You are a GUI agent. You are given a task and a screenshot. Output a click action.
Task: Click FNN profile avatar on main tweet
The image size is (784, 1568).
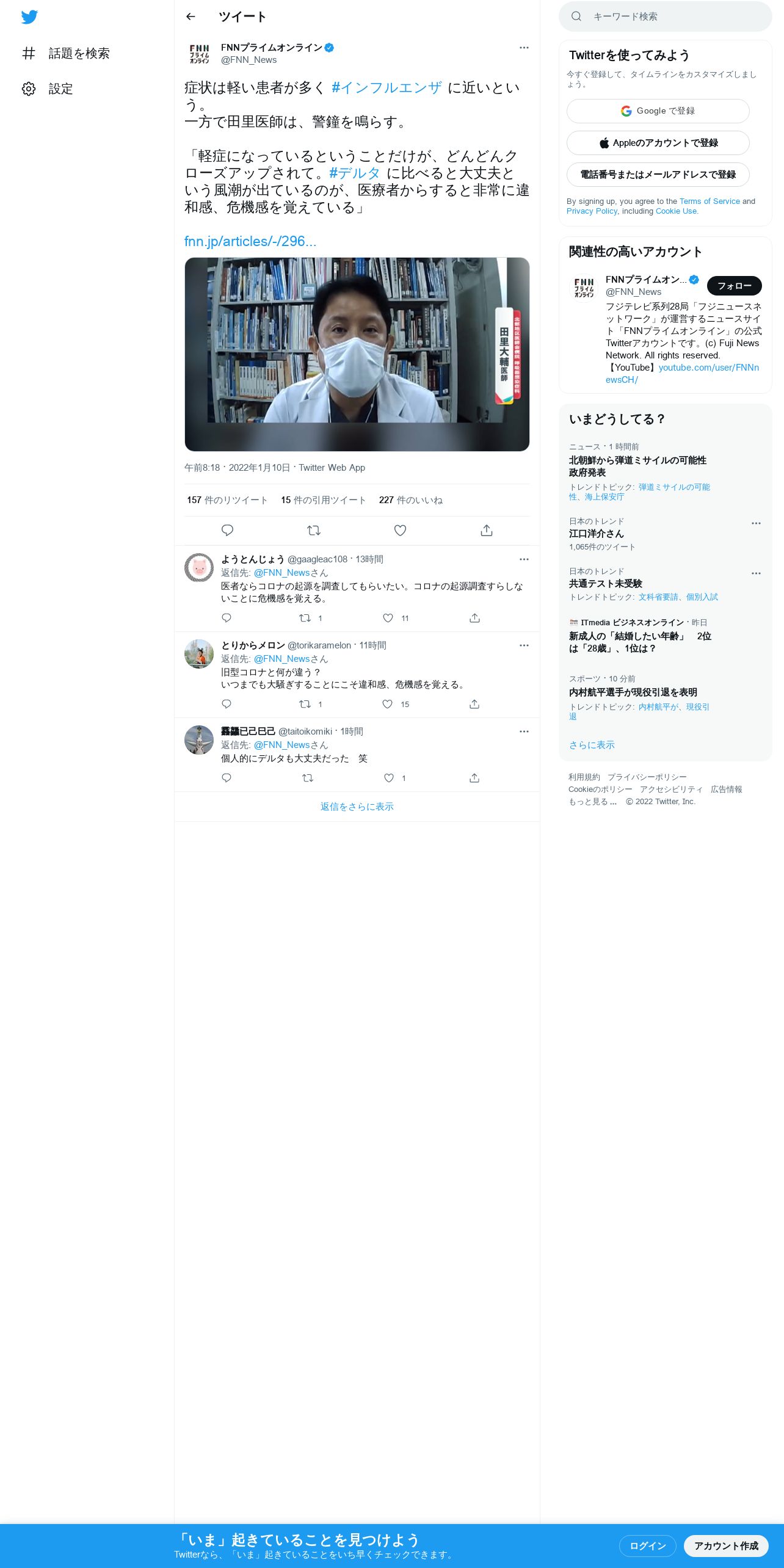[x=199, y=54]
